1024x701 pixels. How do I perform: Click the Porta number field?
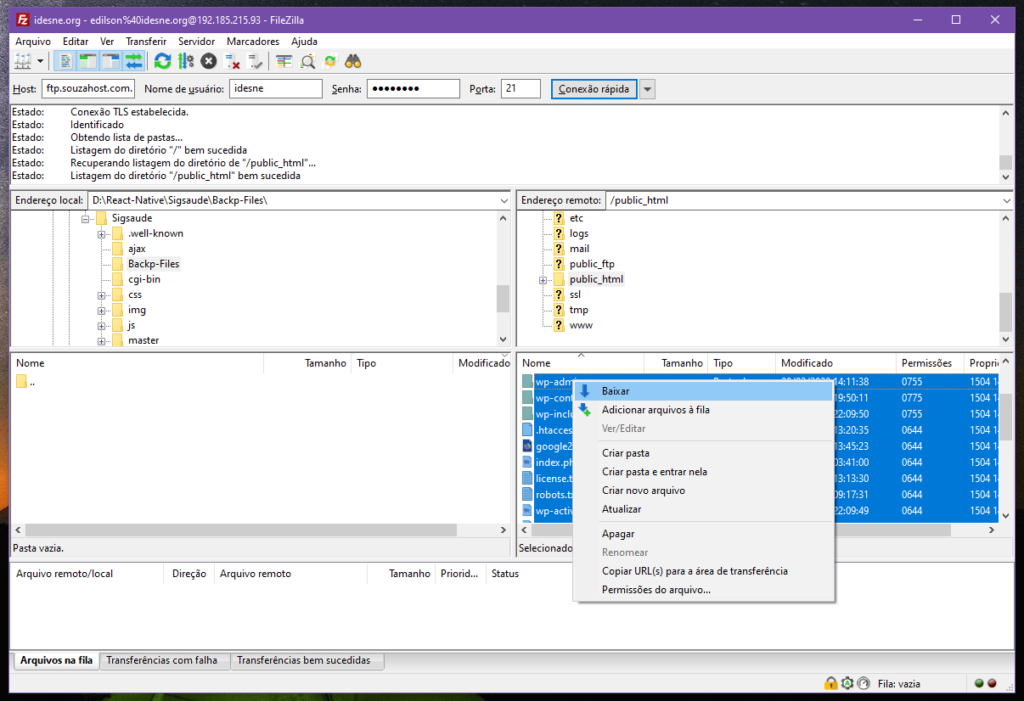click(x=520, y=88)
